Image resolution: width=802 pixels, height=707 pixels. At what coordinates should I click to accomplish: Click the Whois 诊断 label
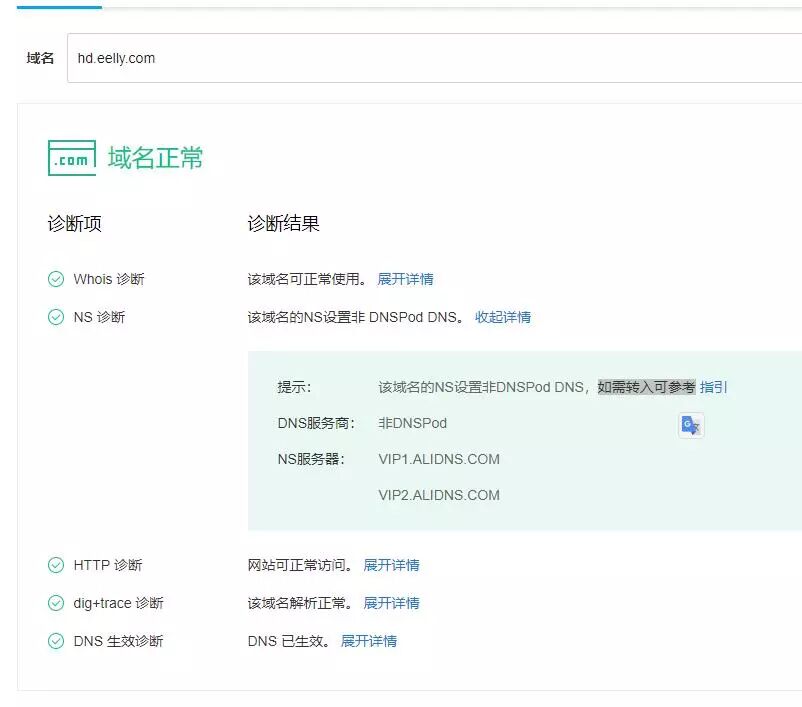click(x=109, y=279)
